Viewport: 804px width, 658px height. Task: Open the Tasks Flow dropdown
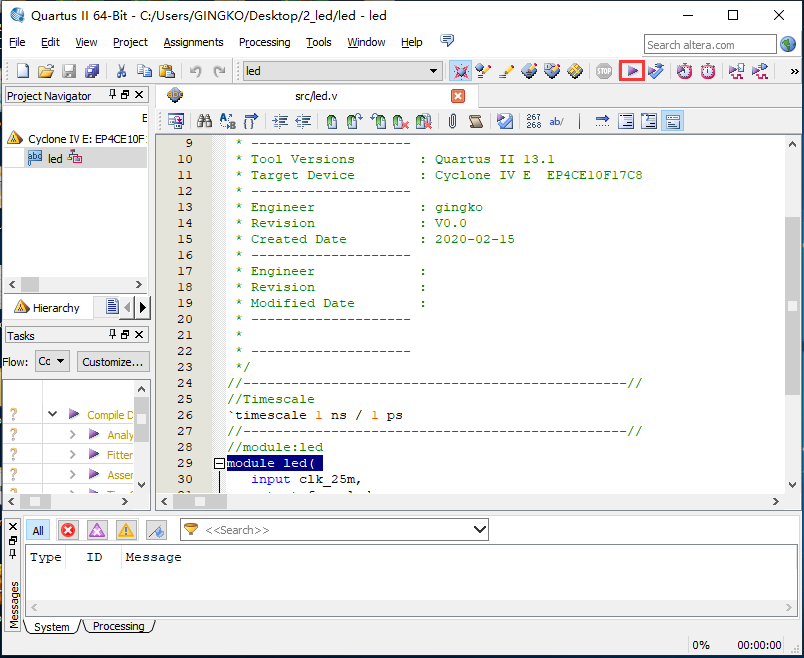52,361
